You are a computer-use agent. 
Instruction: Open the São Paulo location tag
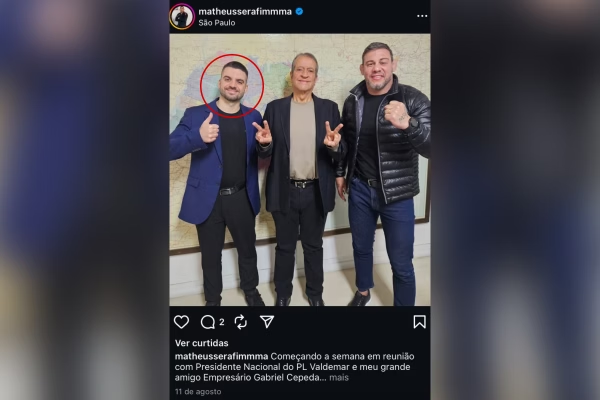217,23
